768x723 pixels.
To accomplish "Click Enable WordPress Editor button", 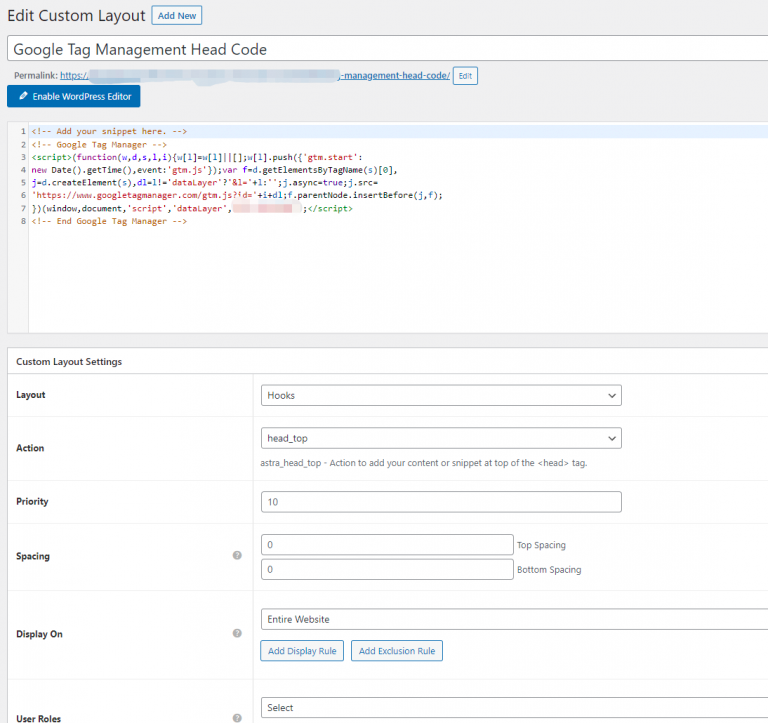I will click(x=73, y=96).
